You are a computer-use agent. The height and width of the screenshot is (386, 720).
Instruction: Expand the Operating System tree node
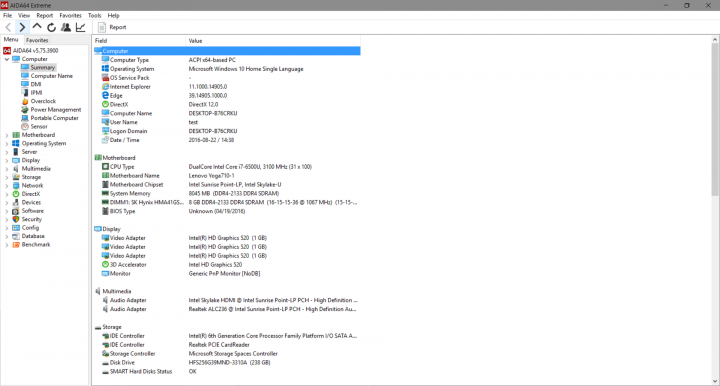pyautogui.click(x=7, y=144)
